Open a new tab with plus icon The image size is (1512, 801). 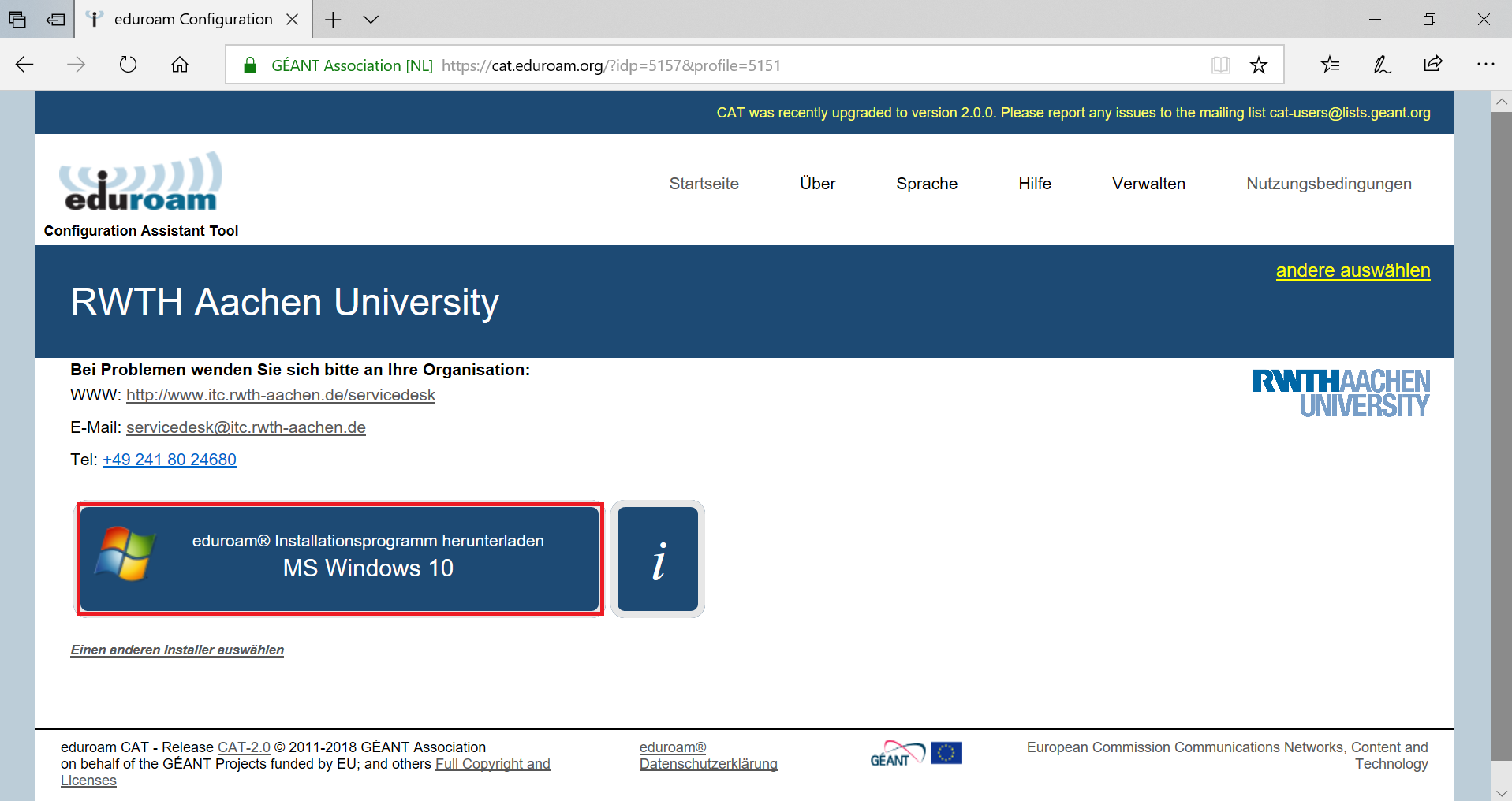[x=333, y=19]
